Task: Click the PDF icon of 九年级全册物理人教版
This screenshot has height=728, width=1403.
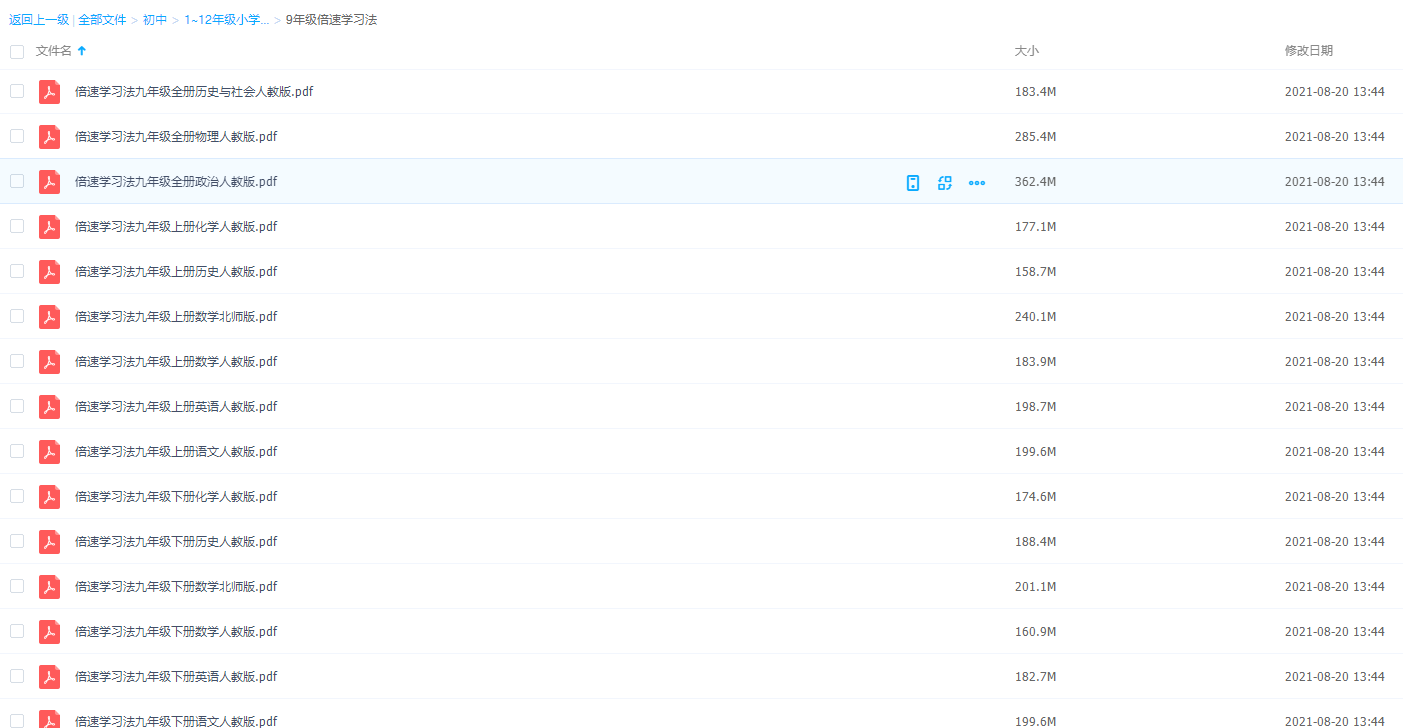Action: 49,137
